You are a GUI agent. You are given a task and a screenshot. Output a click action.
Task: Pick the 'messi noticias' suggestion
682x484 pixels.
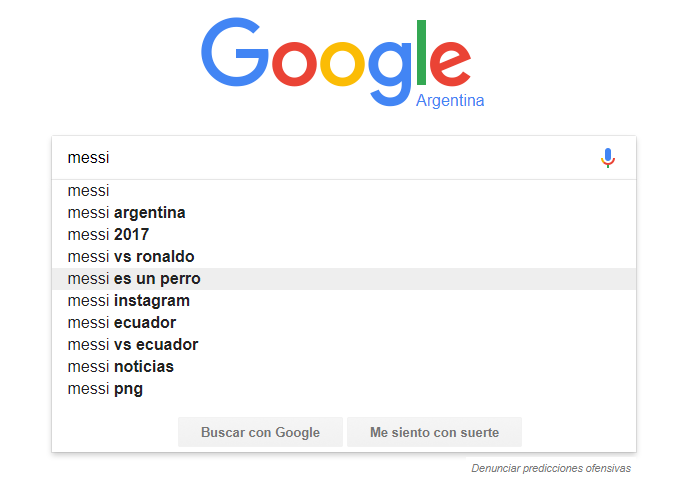tap(344, 367)
